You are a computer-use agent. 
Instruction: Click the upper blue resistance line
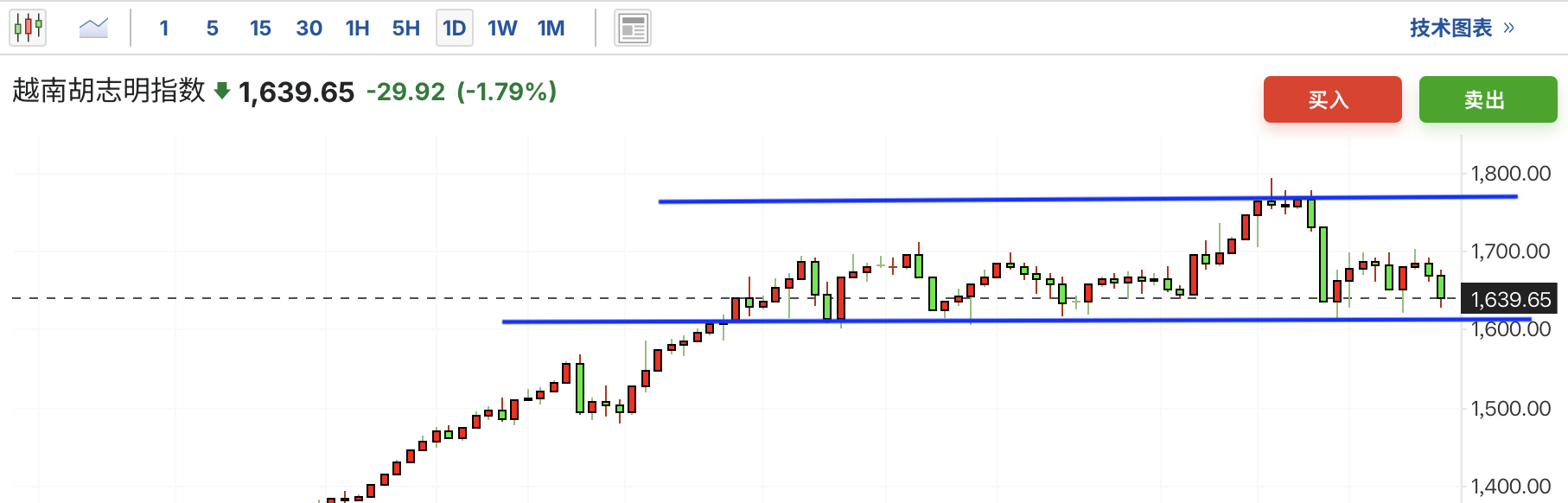[951, 200]
